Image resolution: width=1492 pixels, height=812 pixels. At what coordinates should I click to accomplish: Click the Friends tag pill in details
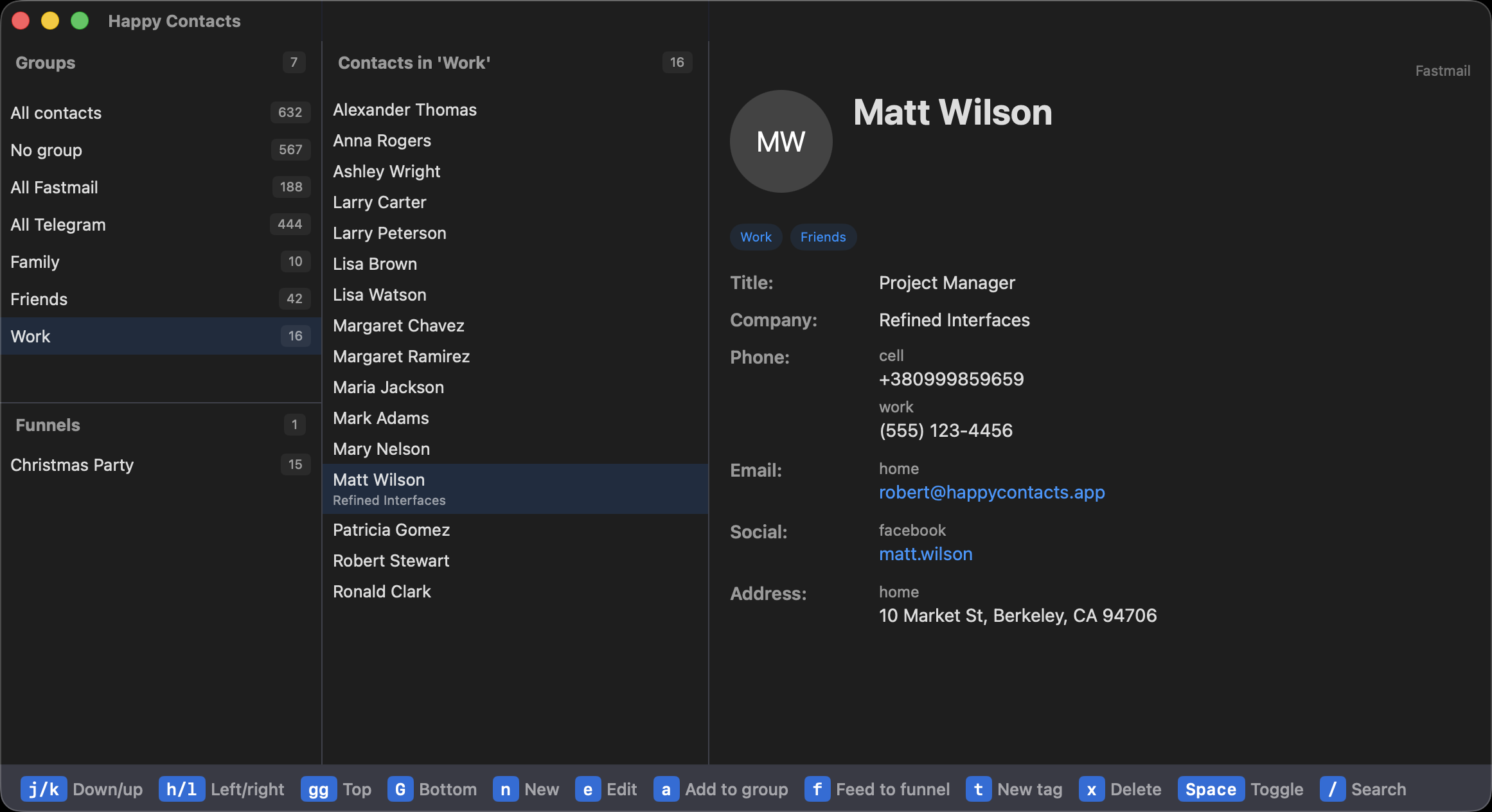[822, 237]
